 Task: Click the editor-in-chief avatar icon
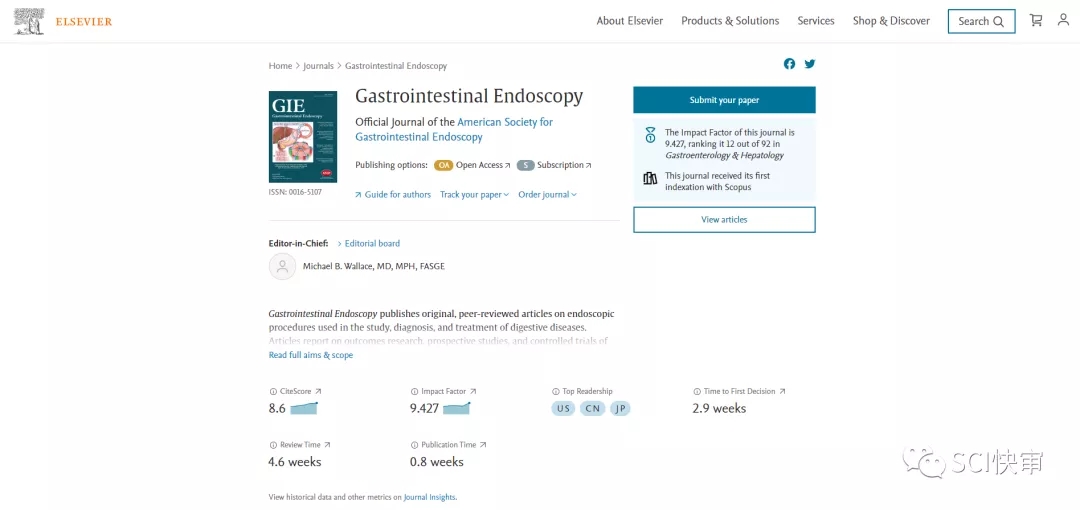[282, 266]
